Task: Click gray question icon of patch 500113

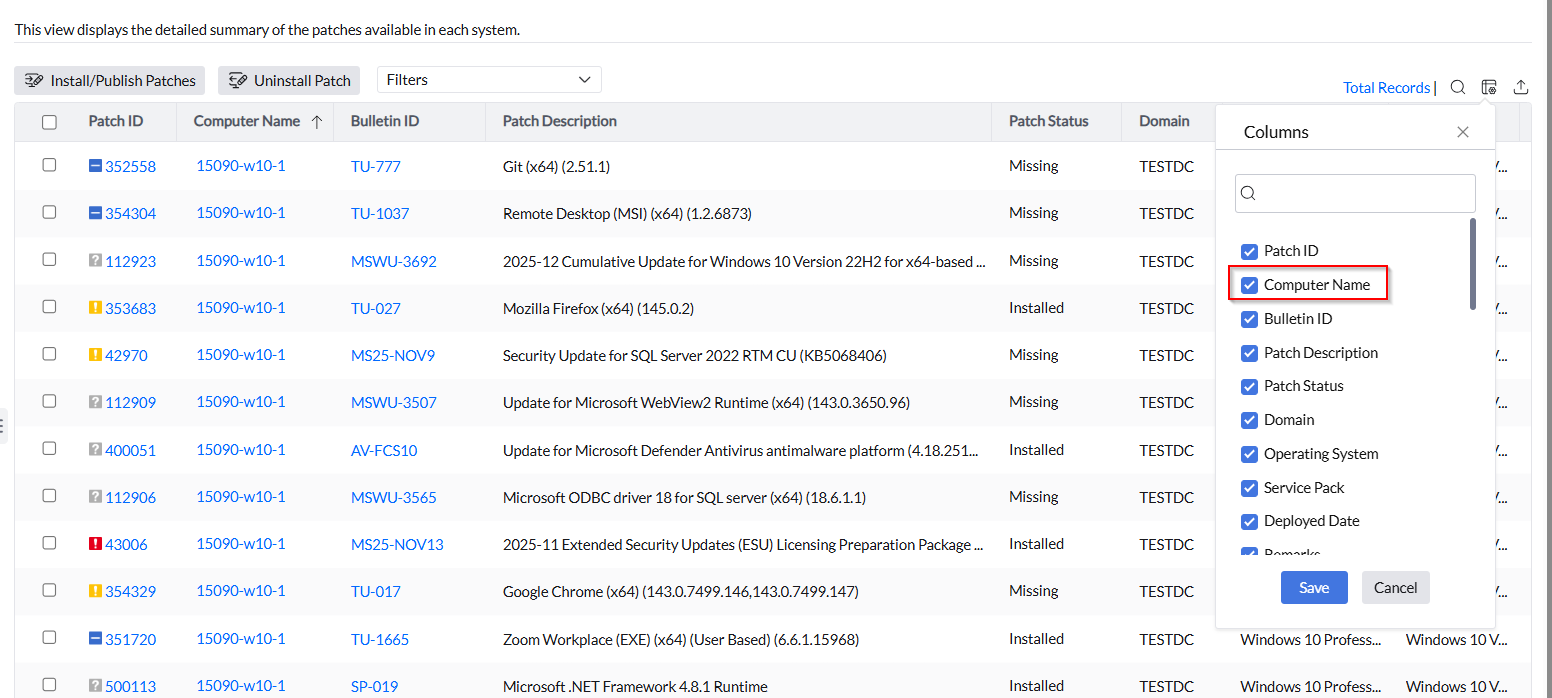Action: 96,685
